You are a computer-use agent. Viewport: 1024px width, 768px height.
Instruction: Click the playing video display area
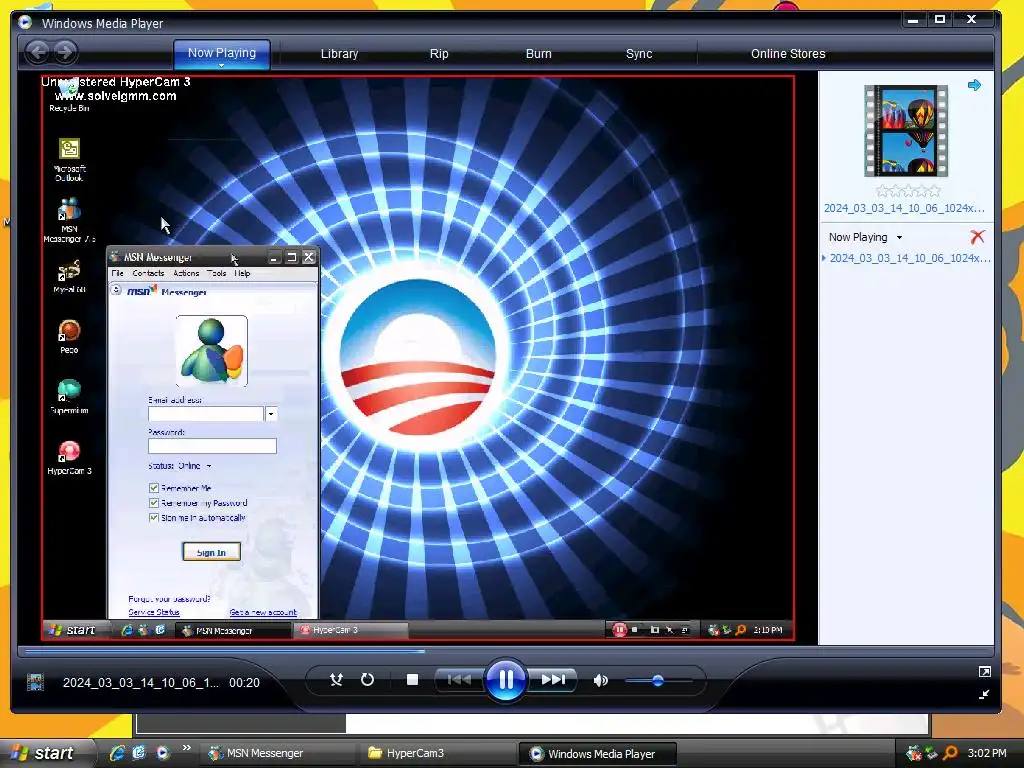point(418,358)
